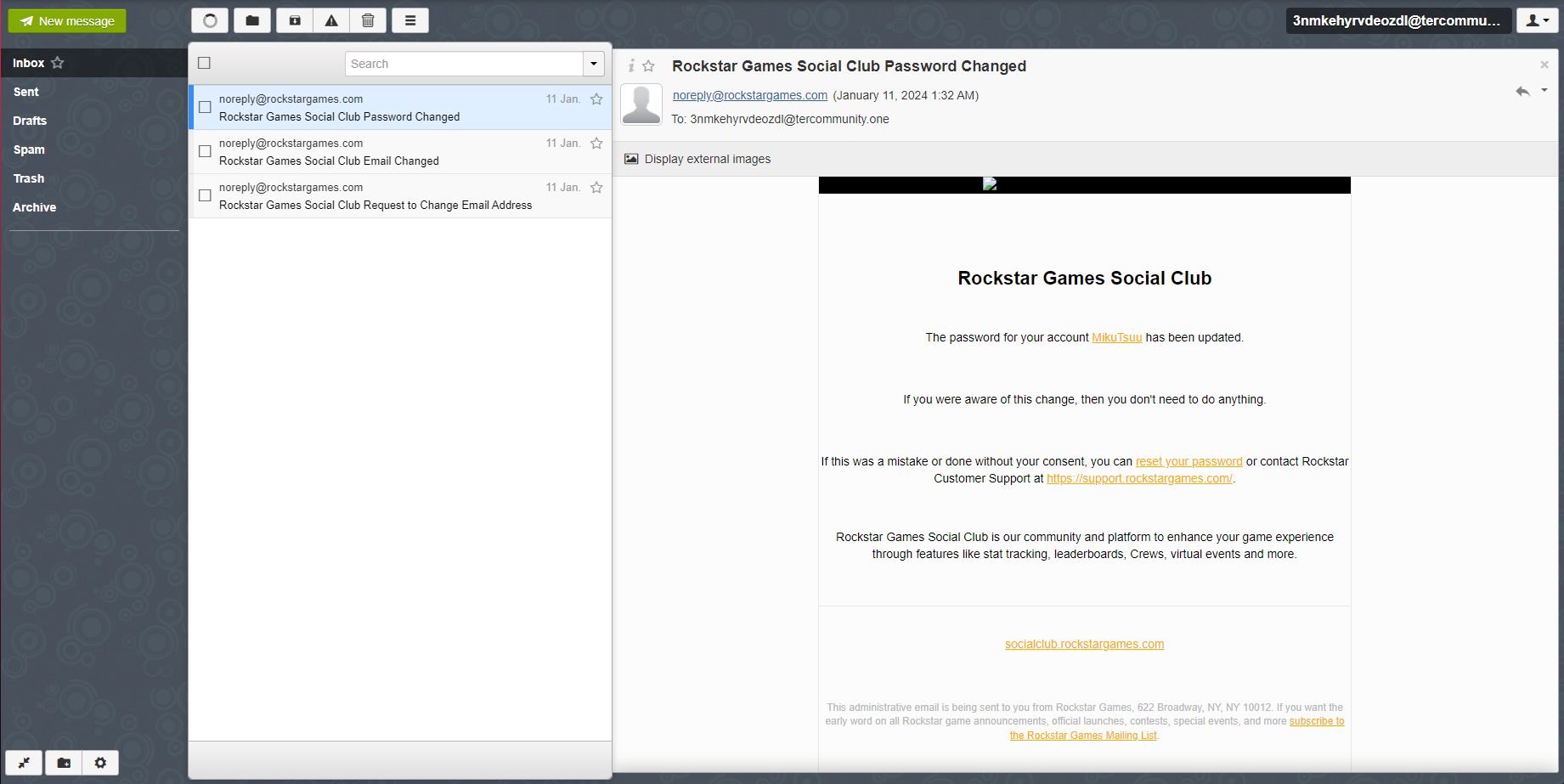
Task: Check the Request to Change Email Address checkbox
Action: click(205, 195)
